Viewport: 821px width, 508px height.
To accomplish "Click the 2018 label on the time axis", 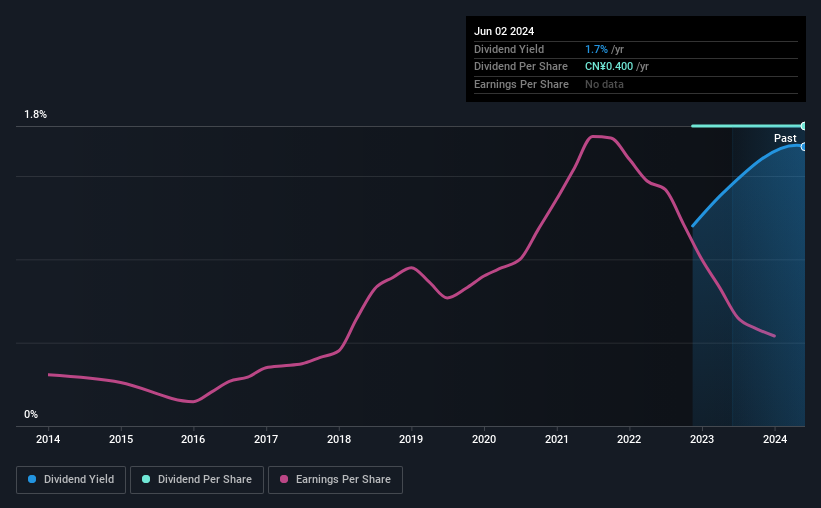I will click(x=339, y=439).
